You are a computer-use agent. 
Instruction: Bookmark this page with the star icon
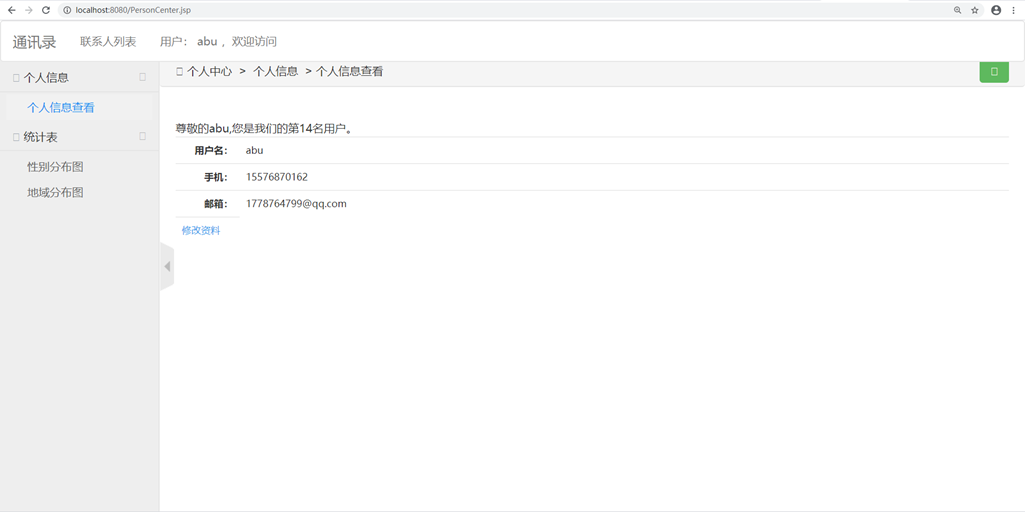click(x=975, y=10)
